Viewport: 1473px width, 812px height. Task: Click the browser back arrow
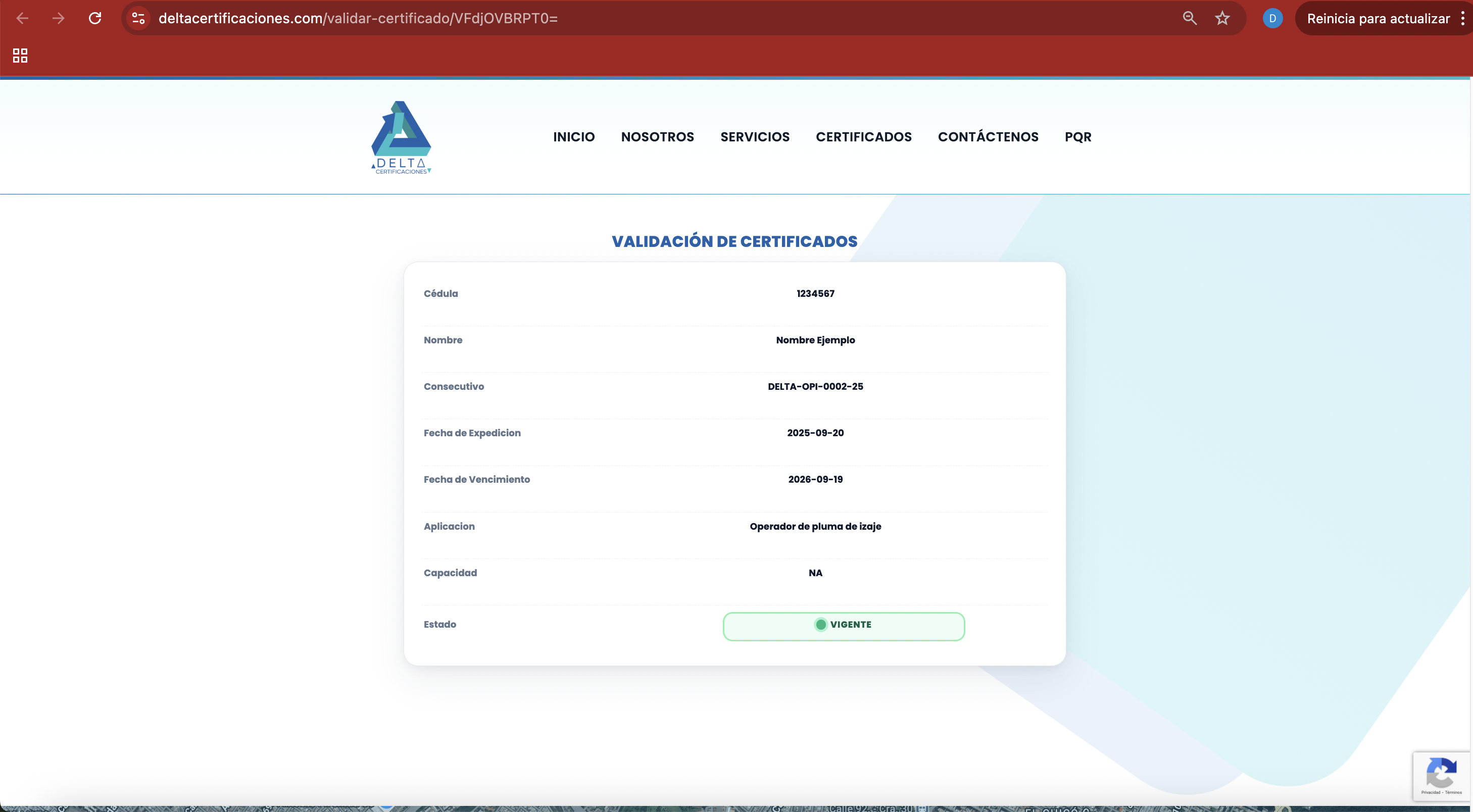point(22,18)
